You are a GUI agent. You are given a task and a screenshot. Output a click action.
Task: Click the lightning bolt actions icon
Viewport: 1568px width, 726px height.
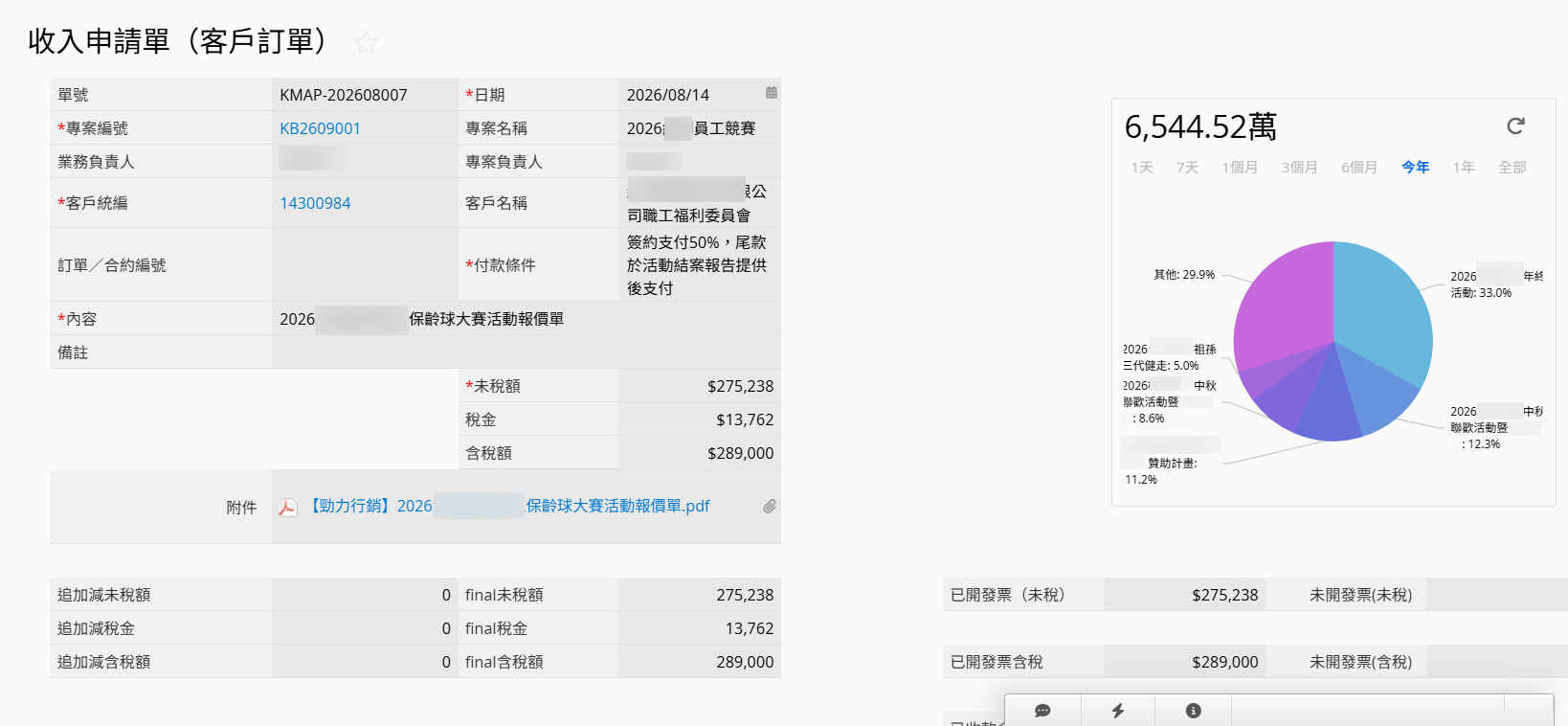click(x=1118, y=711)
